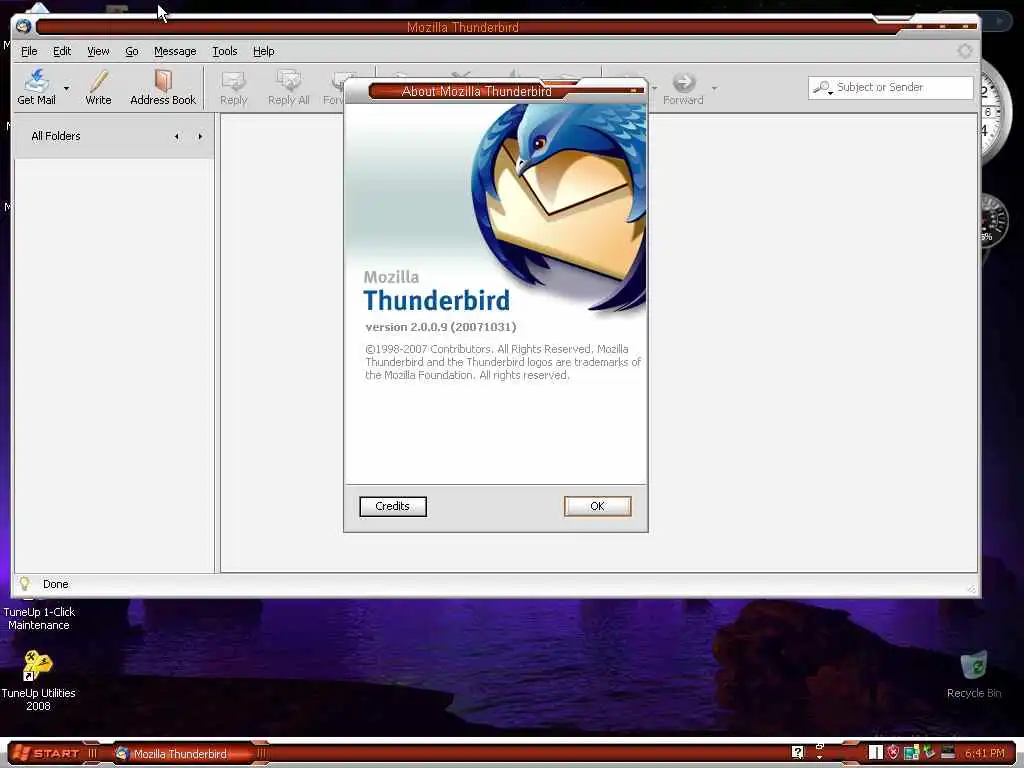The image size is (1024, 768).
Task: Click the lightbulb icon in status bar
Action: tap(24, 584)
